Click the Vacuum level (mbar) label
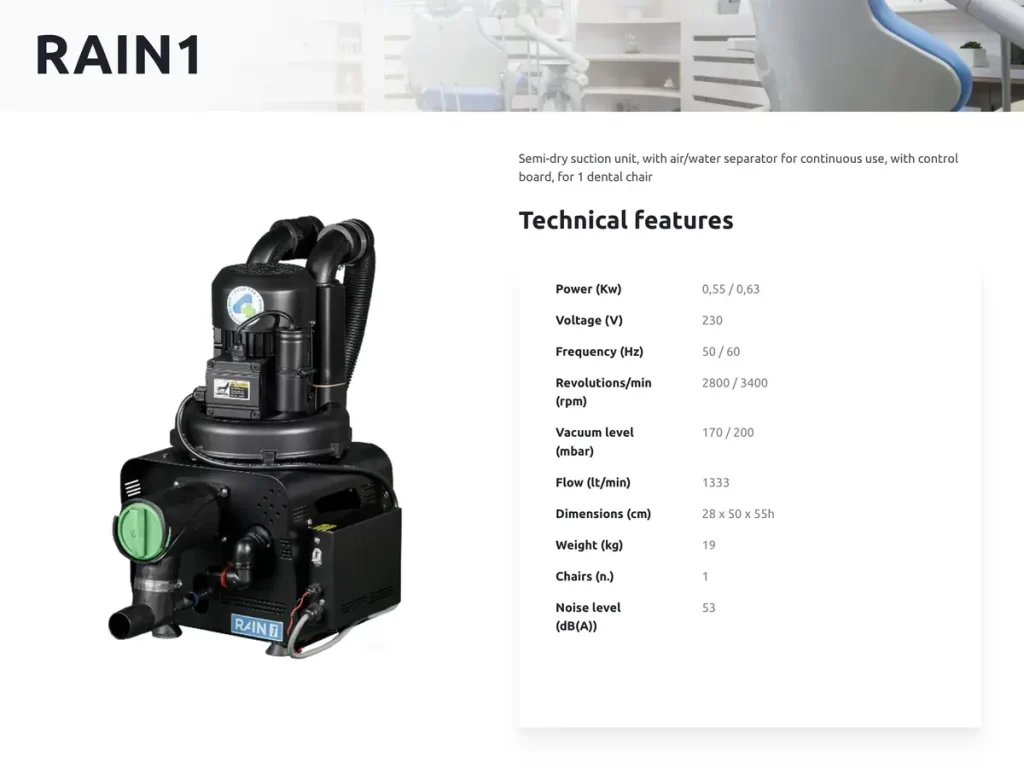This screenshot has width=1024, height=768. pyautogui.click(x=594, y=441)
